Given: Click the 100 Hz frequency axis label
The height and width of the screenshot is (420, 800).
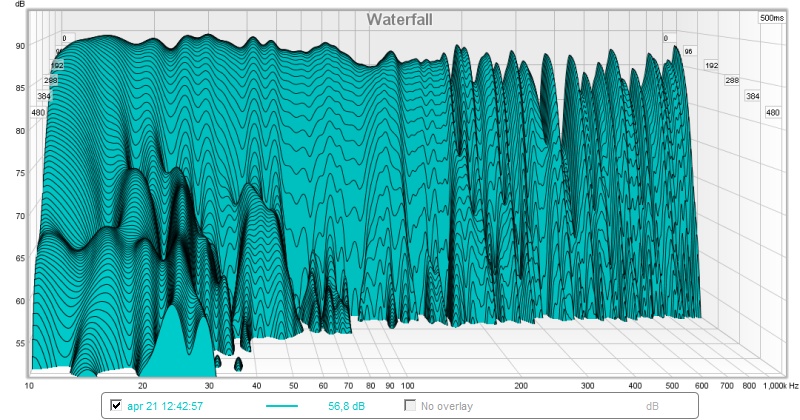Looking at the screenshot, I should [407, 386].
